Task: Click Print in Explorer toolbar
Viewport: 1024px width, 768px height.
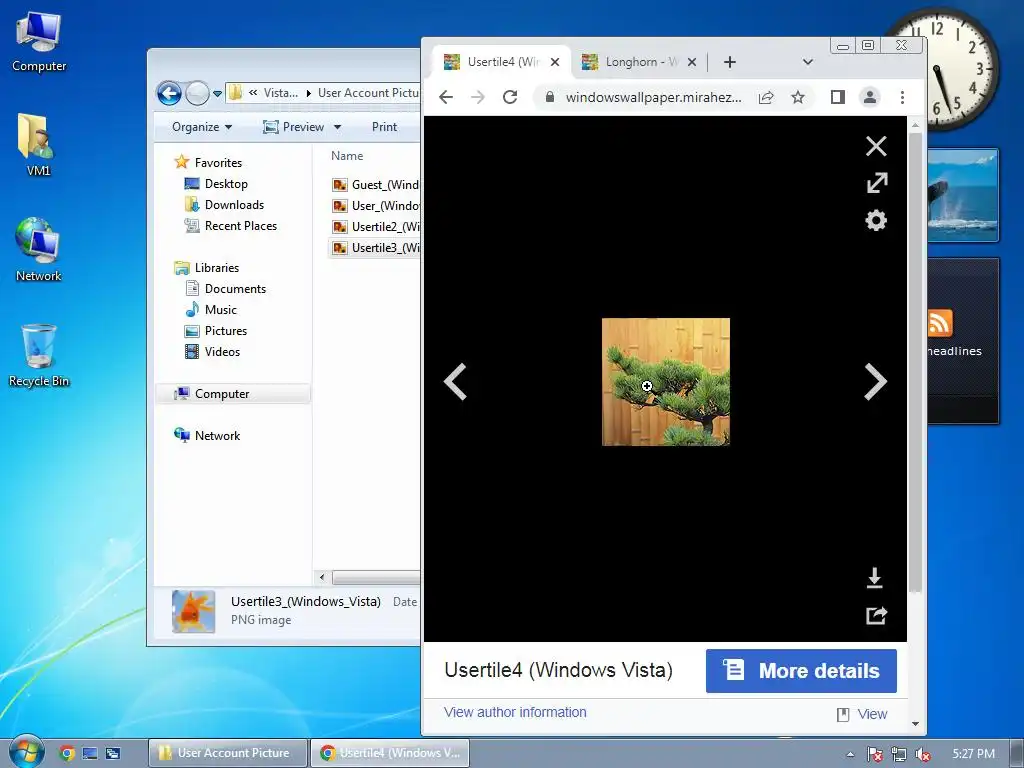Action: point(384,127)
